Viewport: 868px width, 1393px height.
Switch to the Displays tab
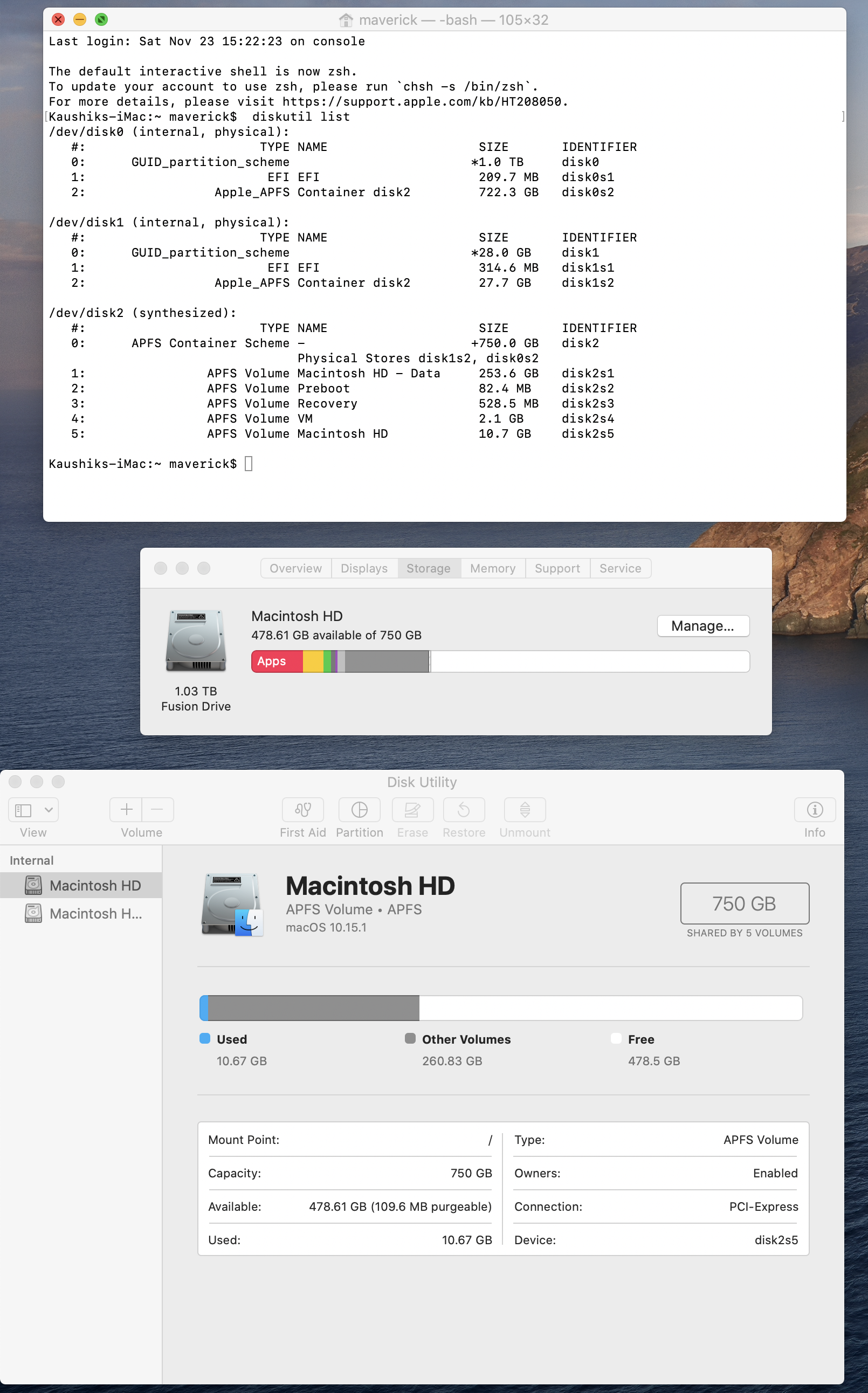click(364, 568)
